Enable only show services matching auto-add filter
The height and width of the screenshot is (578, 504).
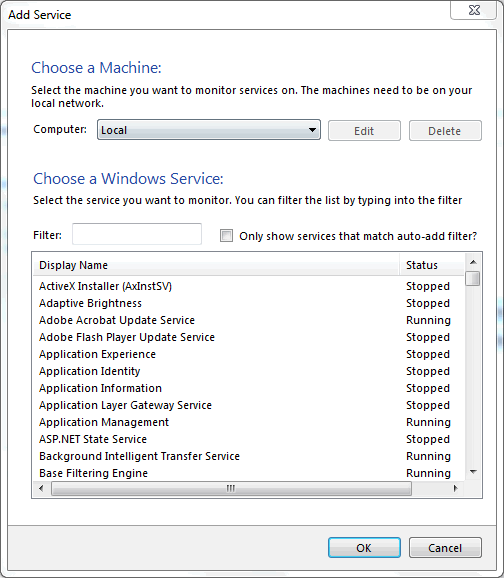[226, 236]
